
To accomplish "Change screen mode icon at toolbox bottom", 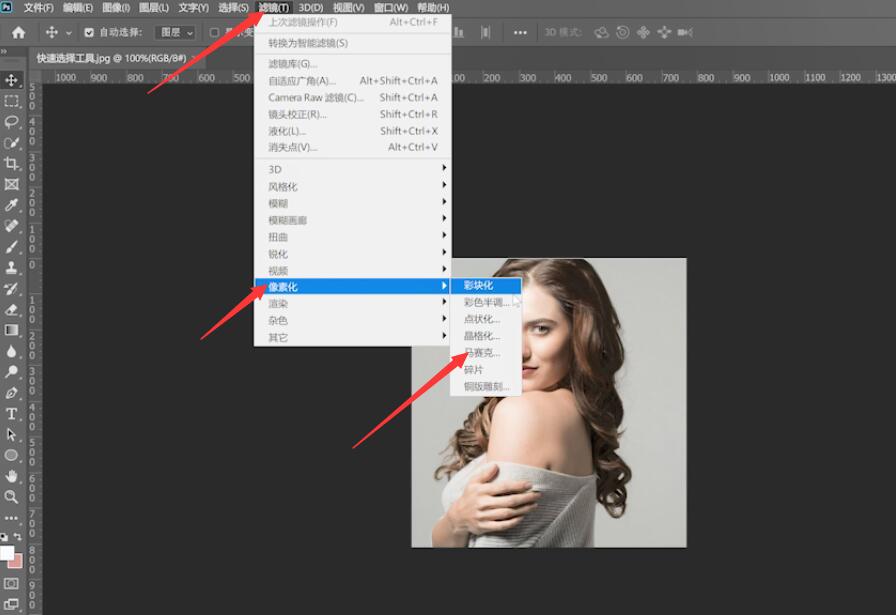I will point(11,604).
